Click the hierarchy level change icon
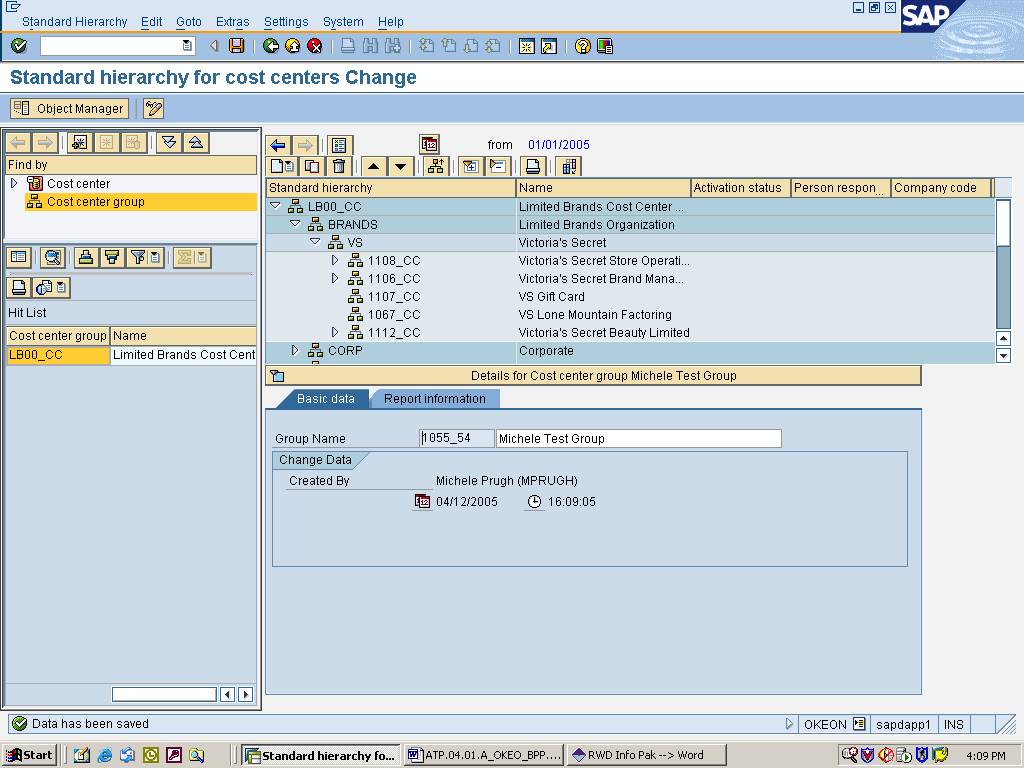Screen dimensions: 1024x768 (x=435, y=167)
